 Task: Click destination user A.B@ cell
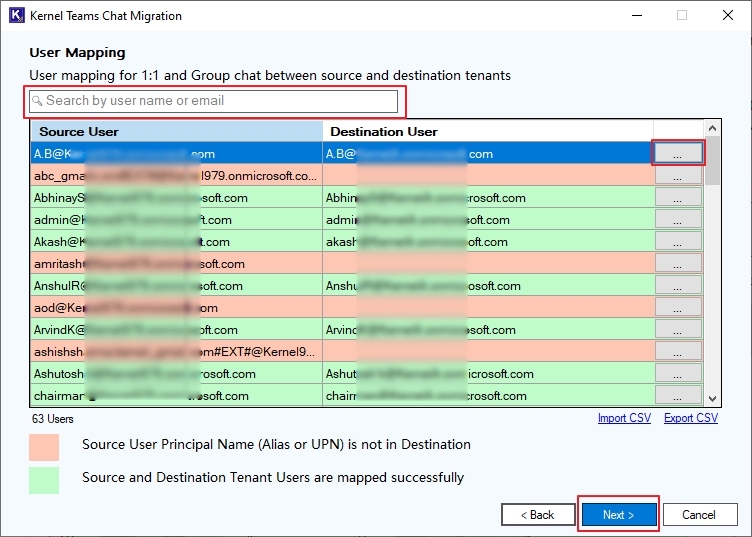(488, 153)
